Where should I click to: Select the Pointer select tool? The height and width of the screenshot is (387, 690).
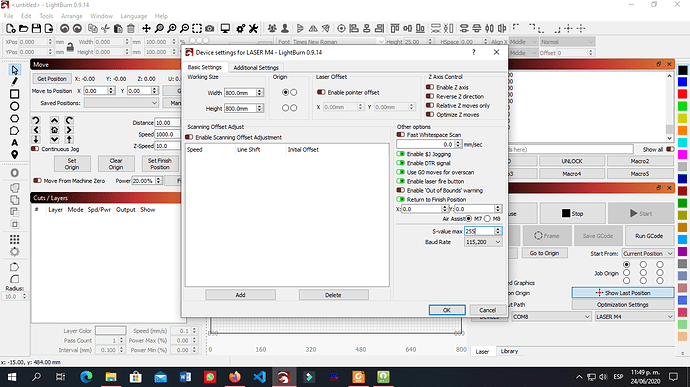[x=15, y=70]
